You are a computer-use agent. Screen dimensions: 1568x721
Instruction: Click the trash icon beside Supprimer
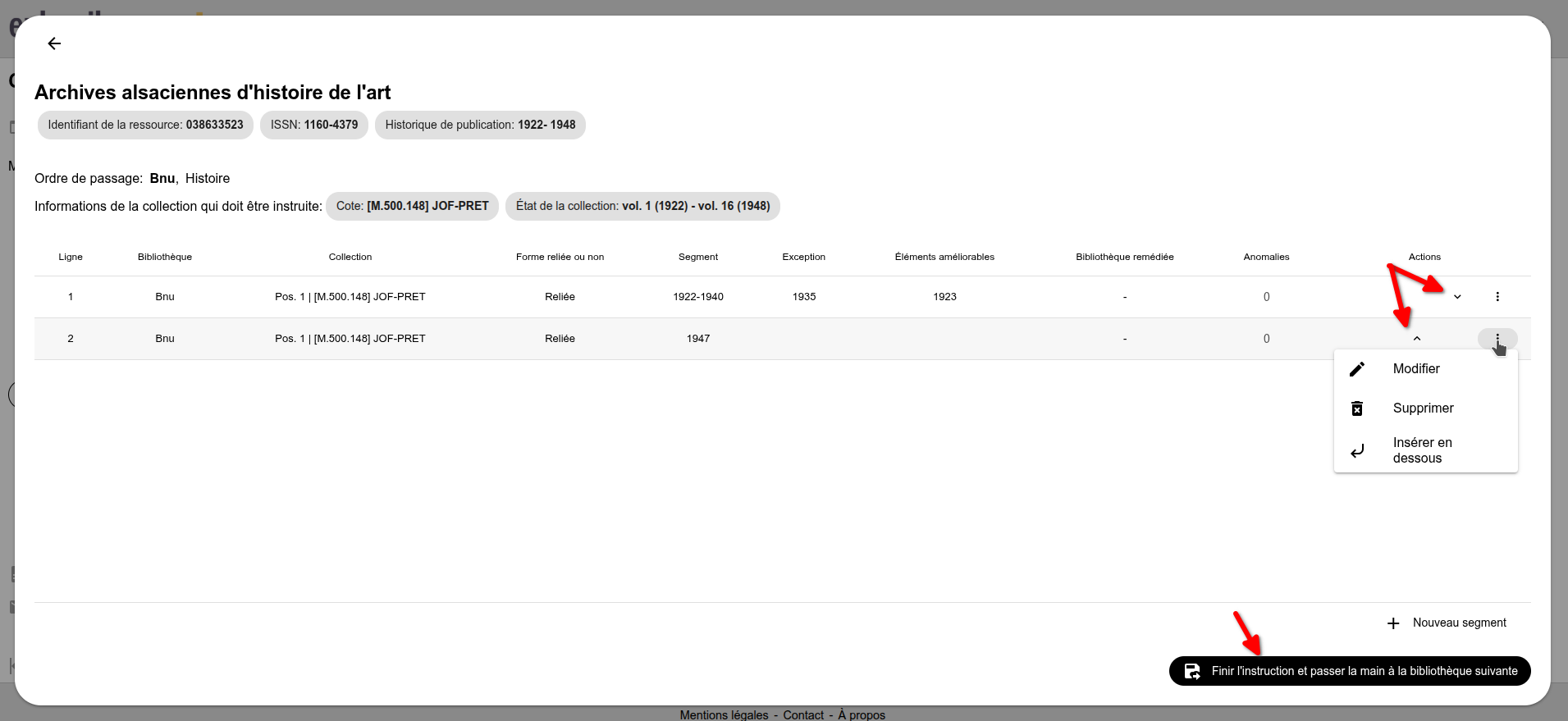1357,408
